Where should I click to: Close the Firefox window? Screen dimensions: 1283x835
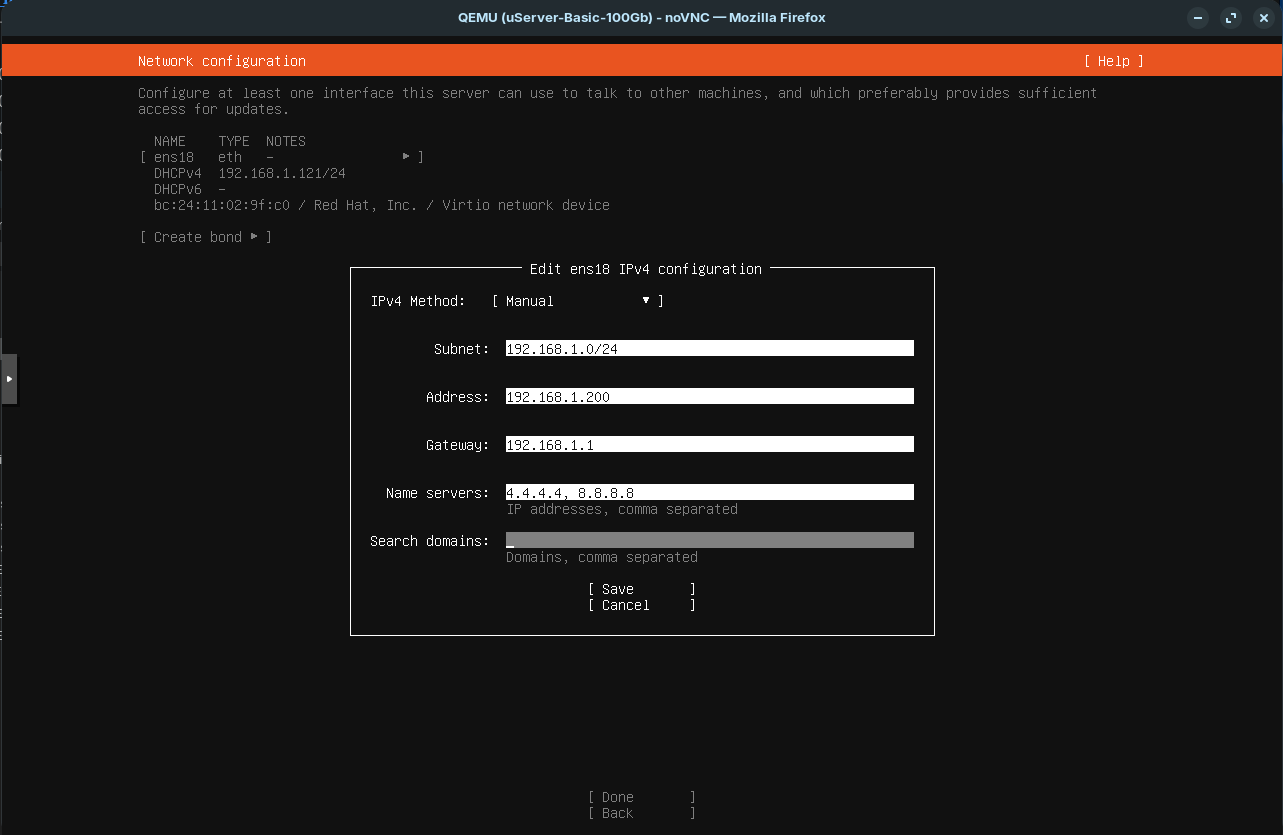pyautogui.click(x=1264, y=18)
